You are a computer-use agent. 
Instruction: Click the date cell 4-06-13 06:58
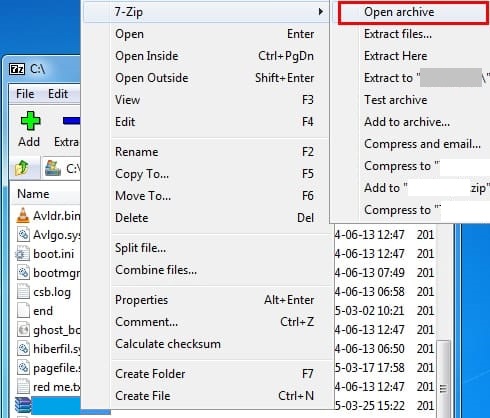[x=370, y=292]
